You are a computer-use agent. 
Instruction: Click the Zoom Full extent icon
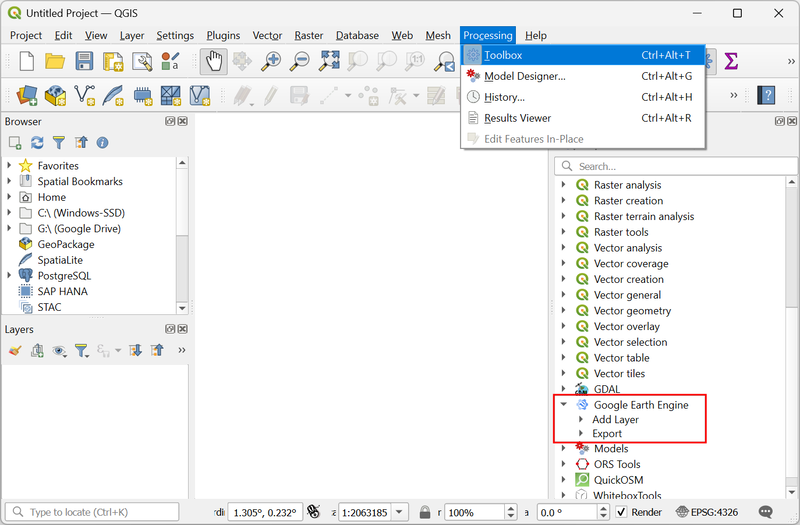click(329, 61)
